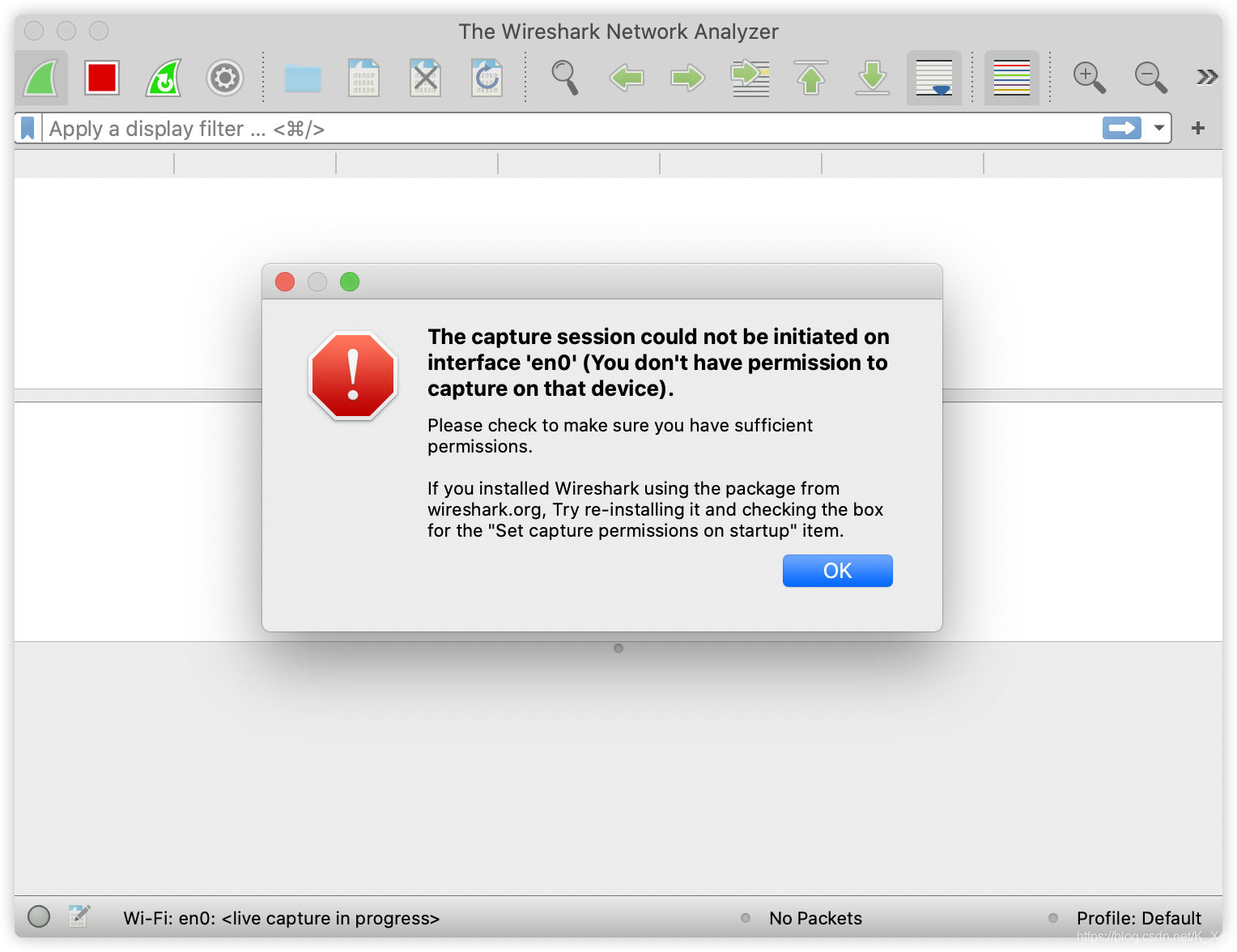Expand the toolbar overflow chevron
The image size is (1237, 952).
tap(1207, 77)
